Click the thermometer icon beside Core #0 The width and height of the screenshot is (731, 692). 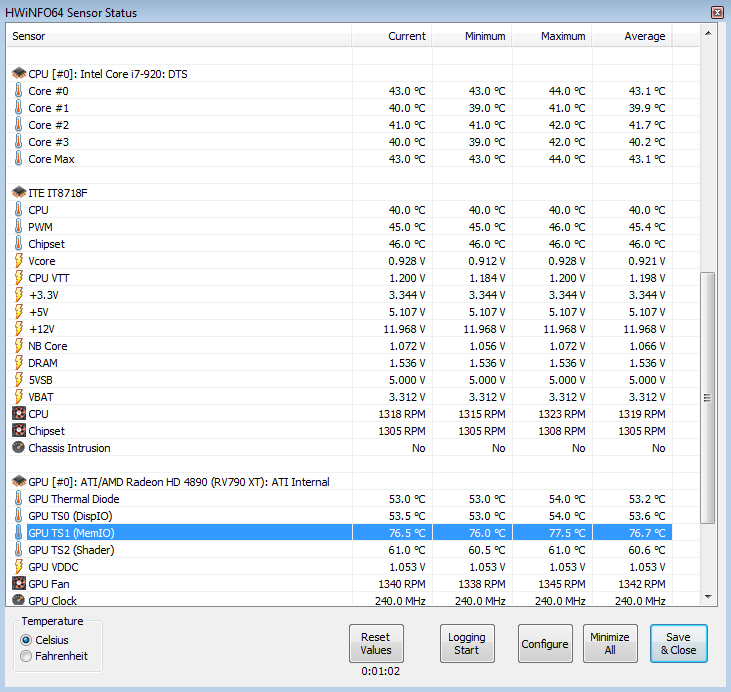coord(18,90)
